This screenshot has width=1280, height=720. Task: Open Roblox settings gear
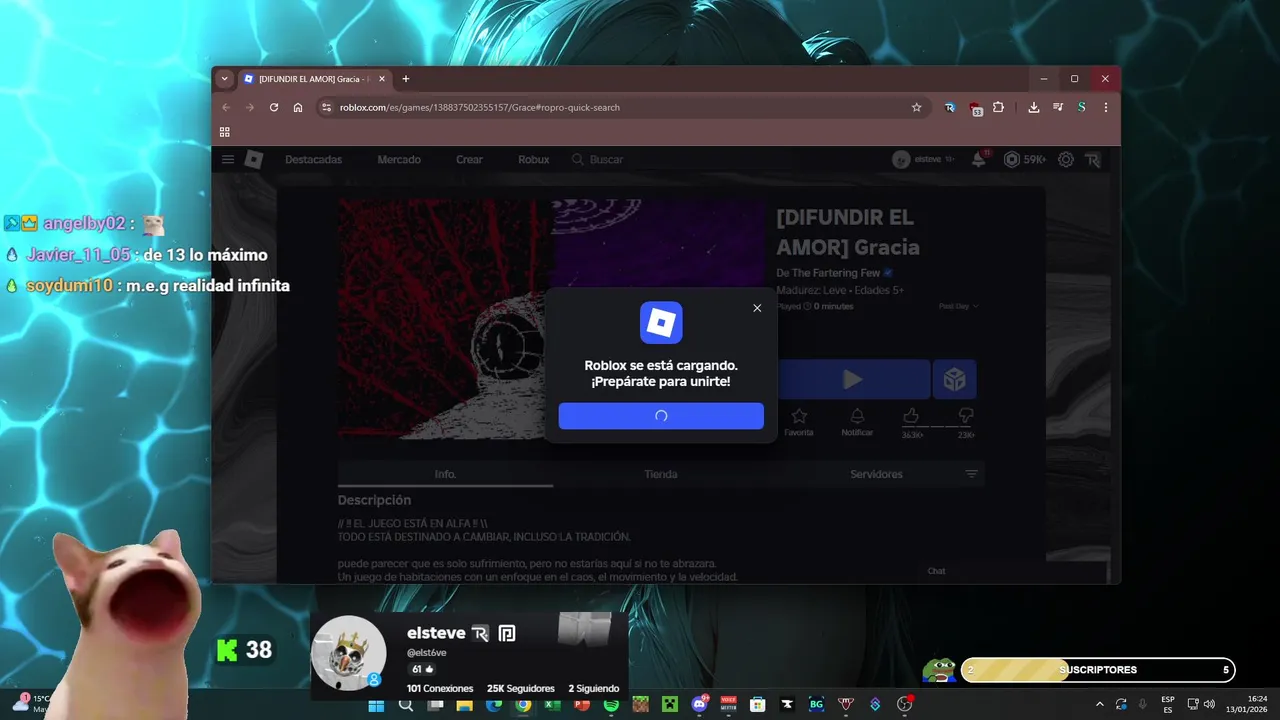point(1066,160)
